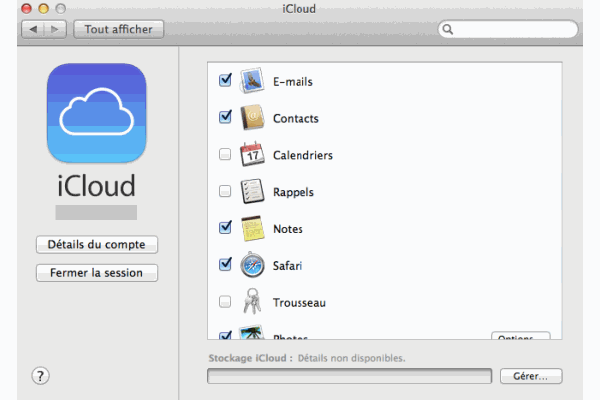Click the Safari compass icon
The image size is (600, 400).
(252, 264)
